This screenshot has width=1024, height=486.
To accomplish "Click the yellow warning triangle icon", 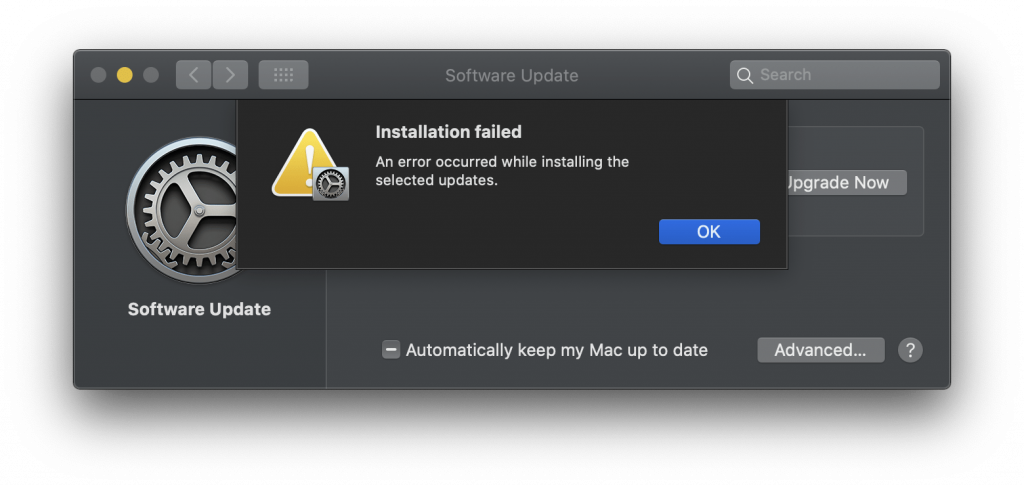I will point(304,163).
